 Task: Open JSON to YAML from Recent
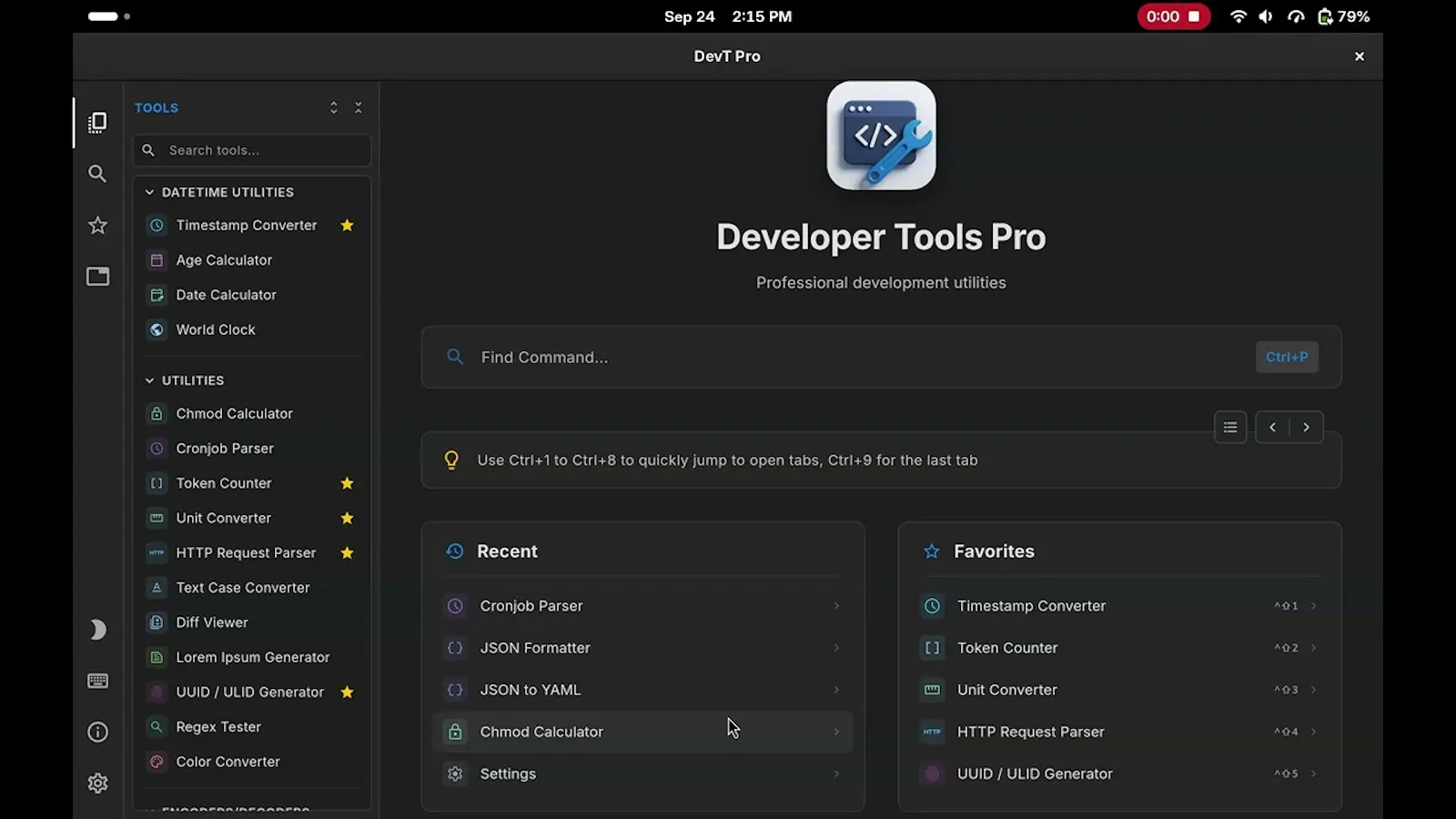642,690
